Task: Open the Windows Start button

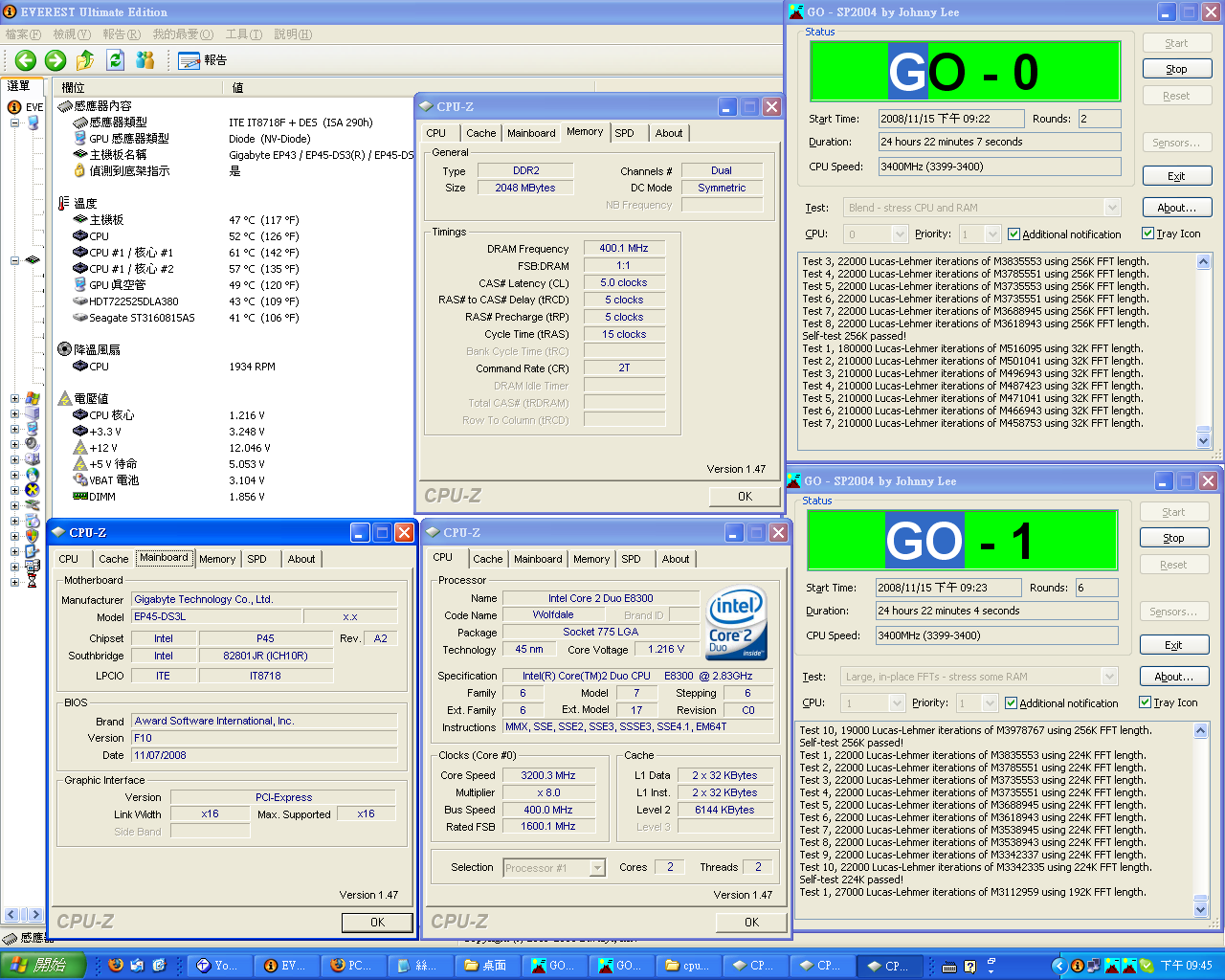Action: click(x=43, y=966)
